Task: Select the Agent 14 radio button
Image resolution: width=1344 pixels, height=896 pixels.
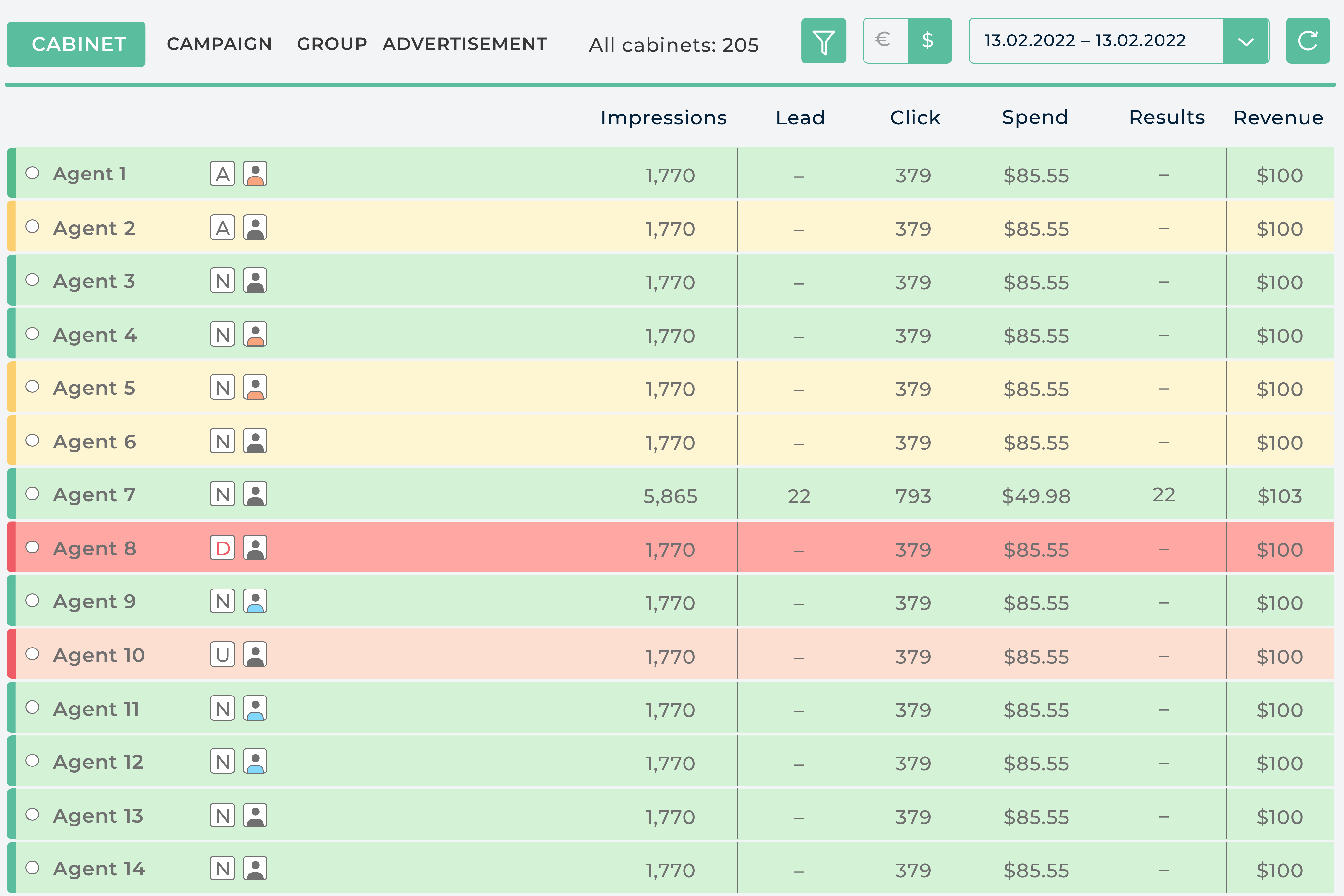Action: [33, 867]
